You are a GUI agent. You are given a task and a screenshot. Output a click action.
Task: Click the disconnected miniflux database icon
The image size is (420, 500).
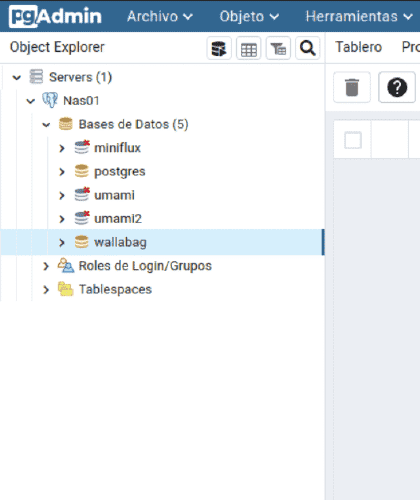tap(82, 147)
